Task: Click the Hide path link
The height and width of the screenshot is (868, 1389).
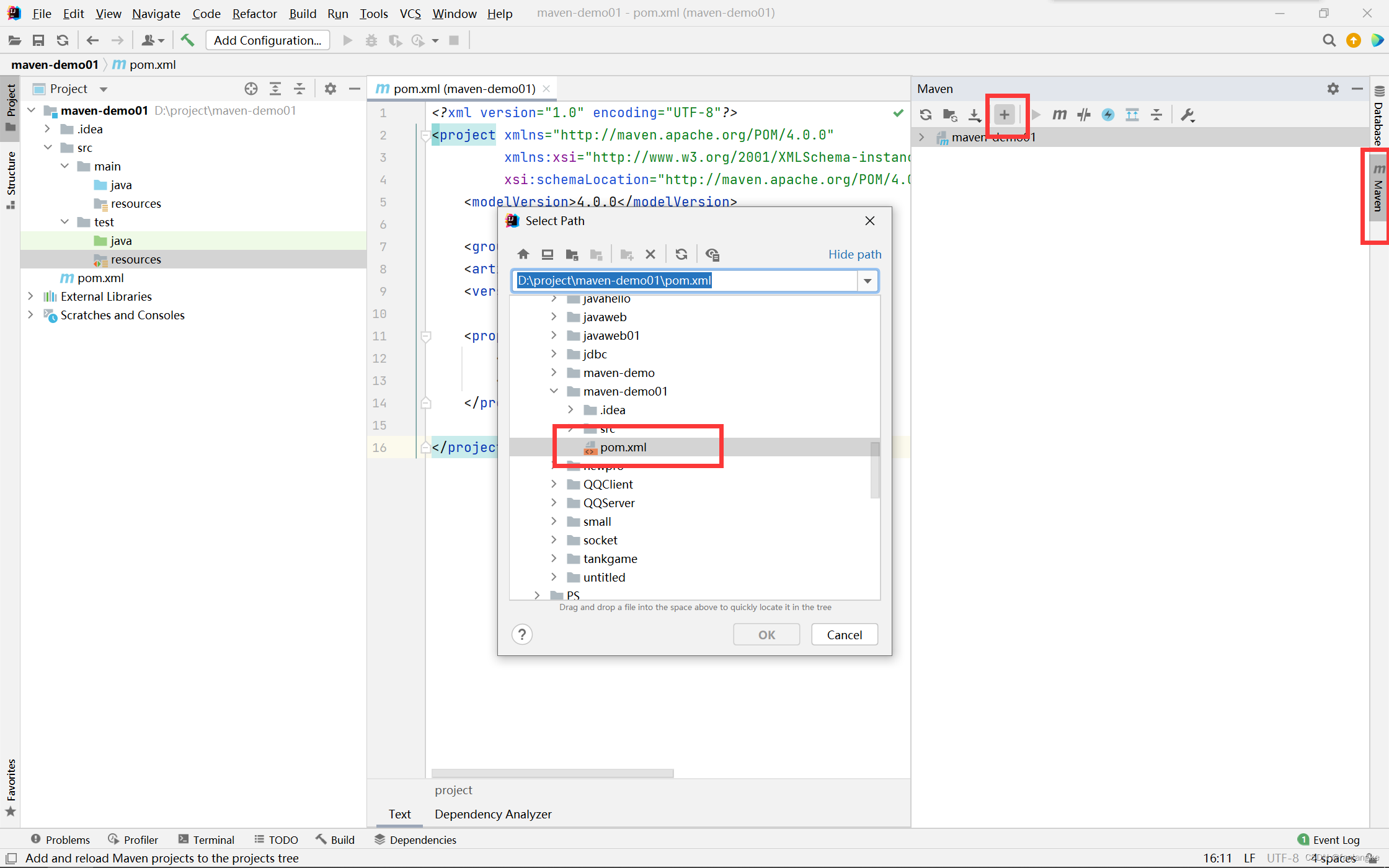Action: 854,254
